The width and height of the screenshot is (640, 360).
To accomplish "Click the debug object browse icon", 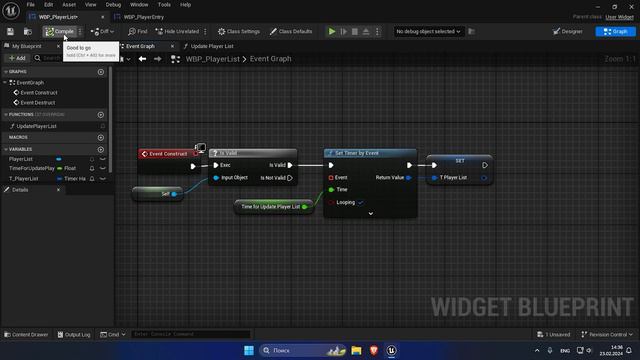I will [471, 31].
